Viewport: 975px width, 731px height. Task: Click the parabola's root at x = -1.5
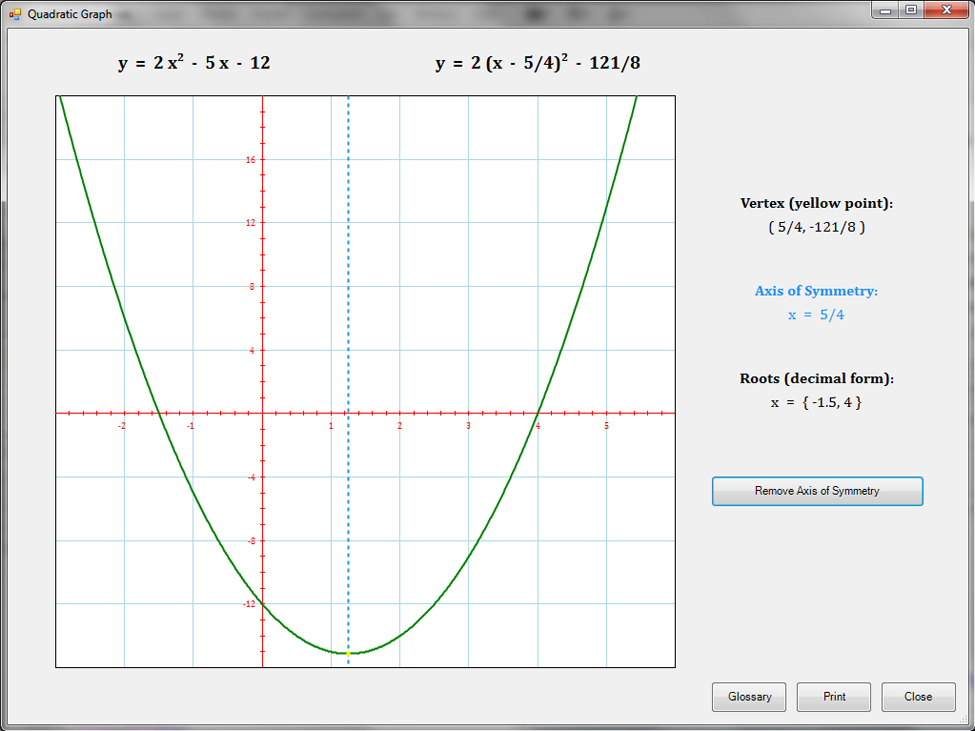[x=159, y=412]
